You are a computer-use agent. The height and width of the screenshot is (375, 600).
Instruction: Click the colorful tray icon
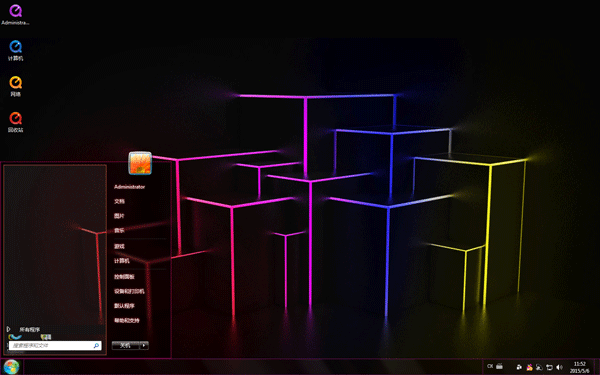tap(530, 367)
